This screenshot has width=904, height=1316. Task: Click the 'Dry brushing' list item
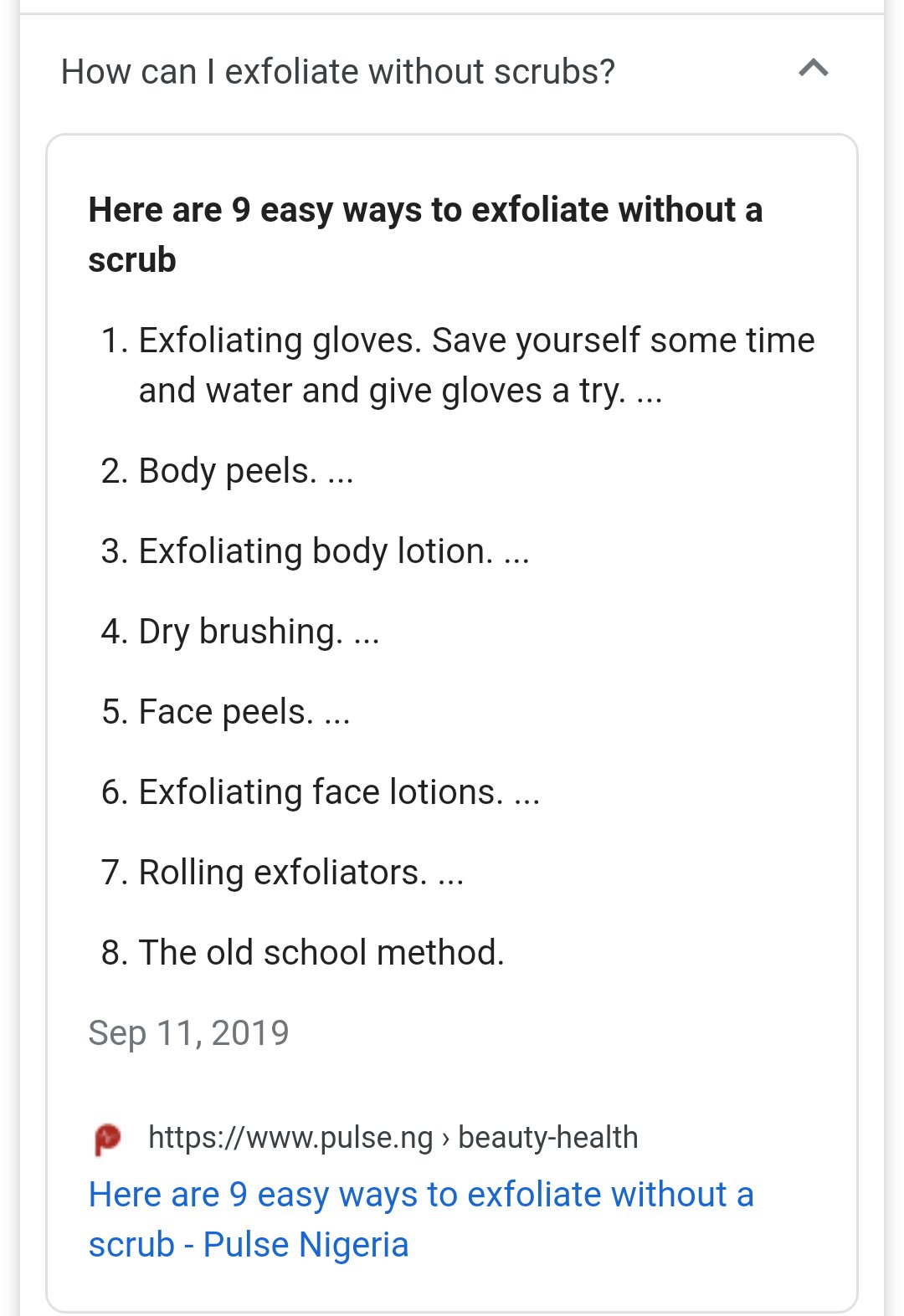click(240, 632)
